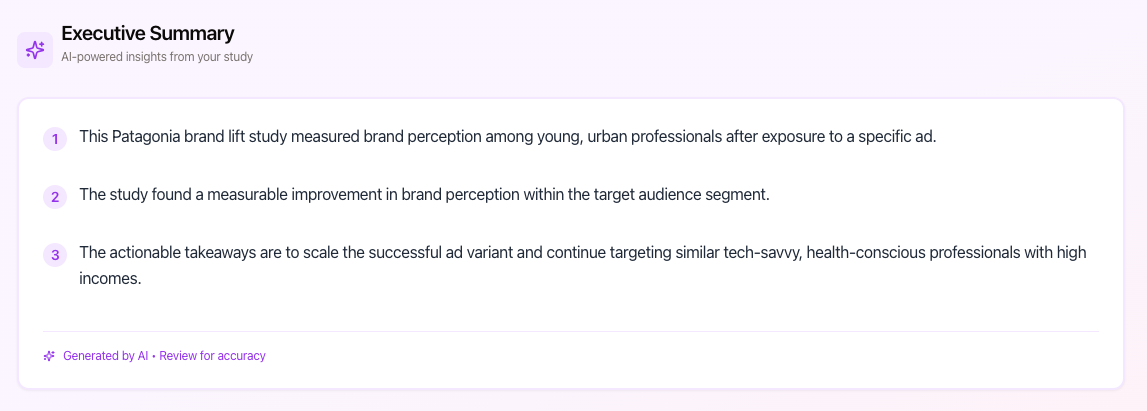Click the 'Review for accuracy' footer text
The width and height of the screenshot is (1147, 411).
click(x=212, y=356)
